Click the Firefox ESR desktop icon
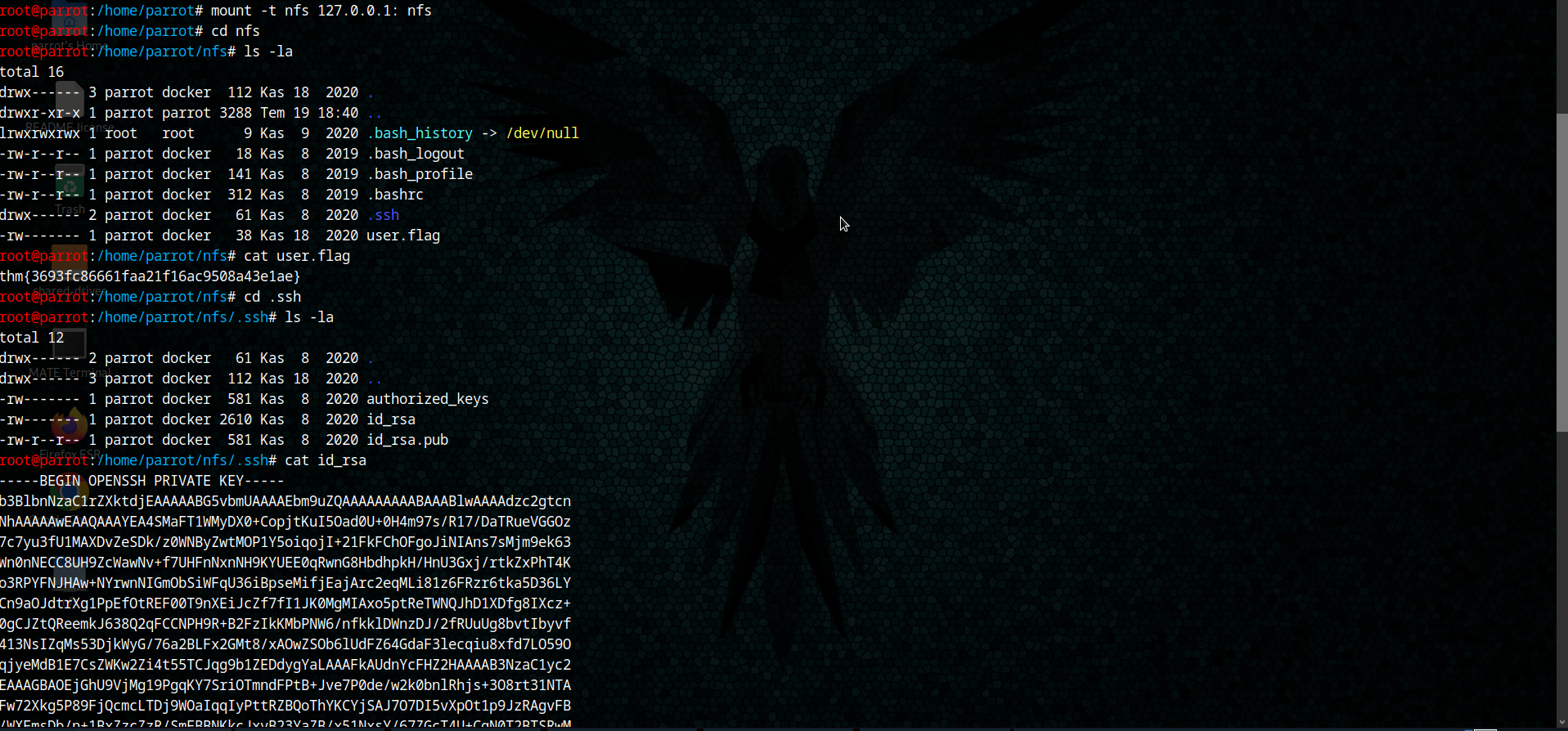 [x=70, y=425]
